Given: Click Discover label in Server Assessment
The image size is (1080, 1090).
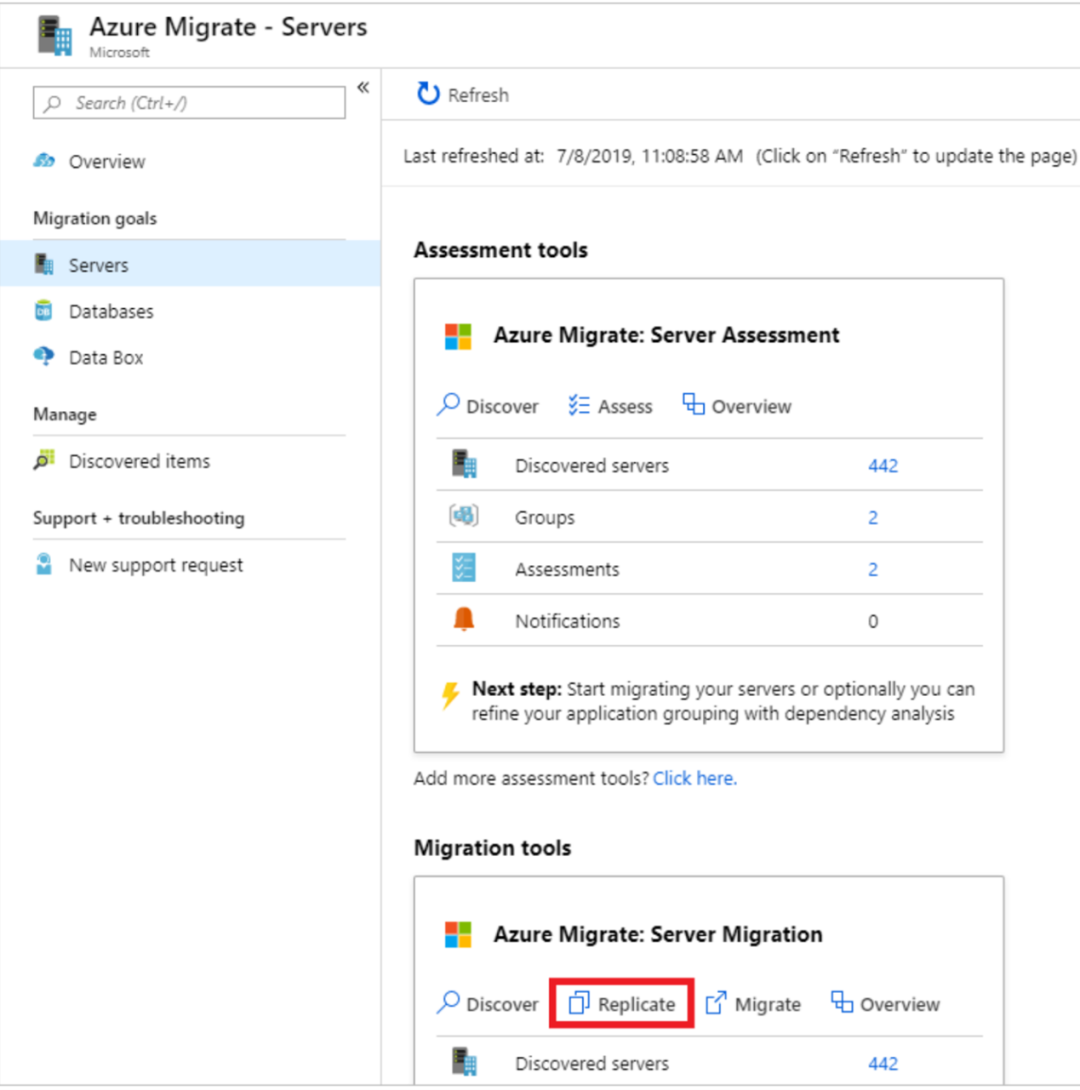Looking at the screenshot, I should click(x=502, y=407).
